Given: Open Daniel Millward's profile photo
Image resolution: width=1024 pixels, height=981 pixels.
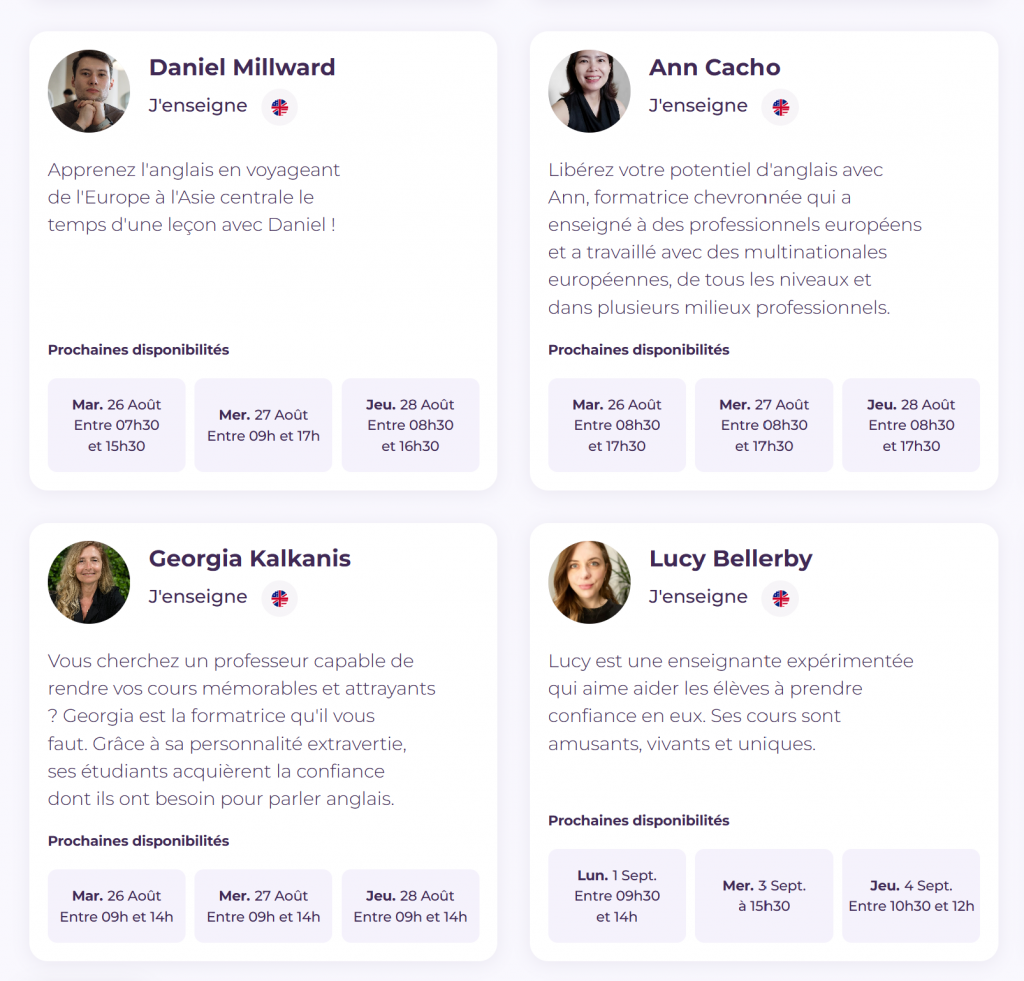Looking at the screenshot, I should 89,91.
